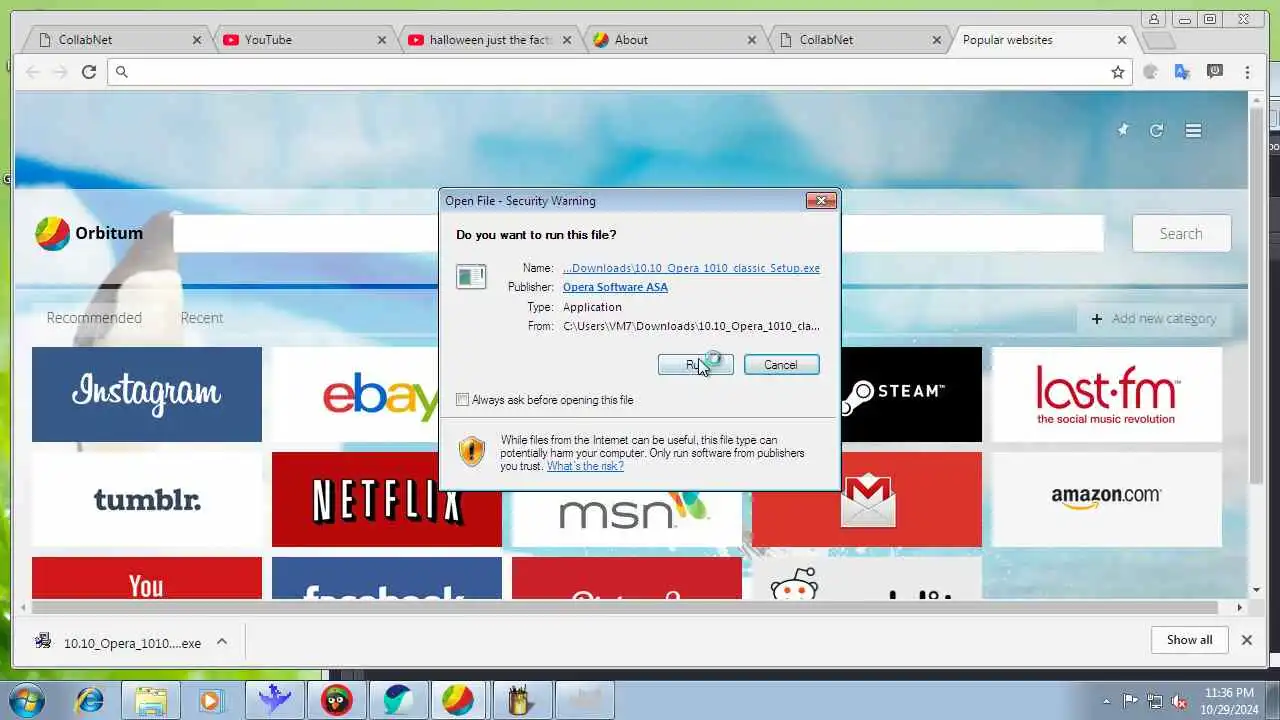This screenshot has width=1280, height=720.
Task: Open the amazon.com tile
Action: tap(1106, 499)
